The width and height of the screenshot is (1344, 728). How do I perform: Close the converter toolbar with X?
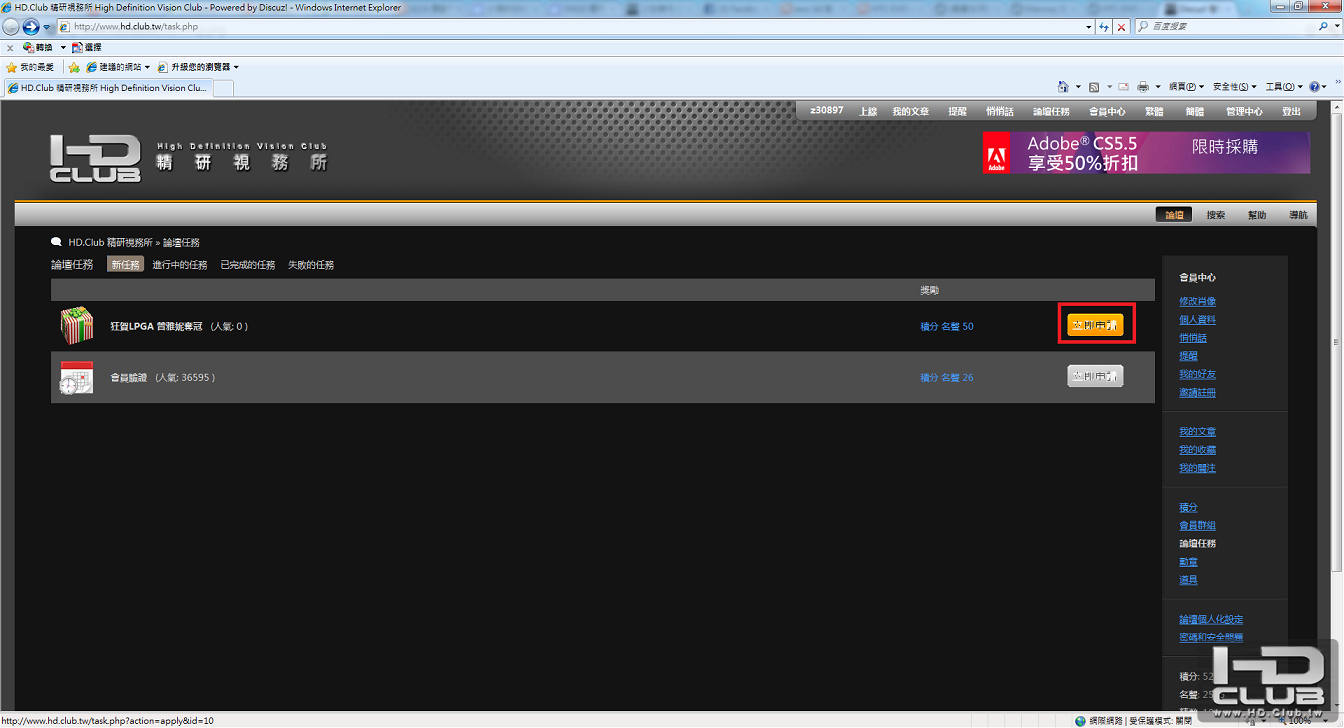click(10, 47)
